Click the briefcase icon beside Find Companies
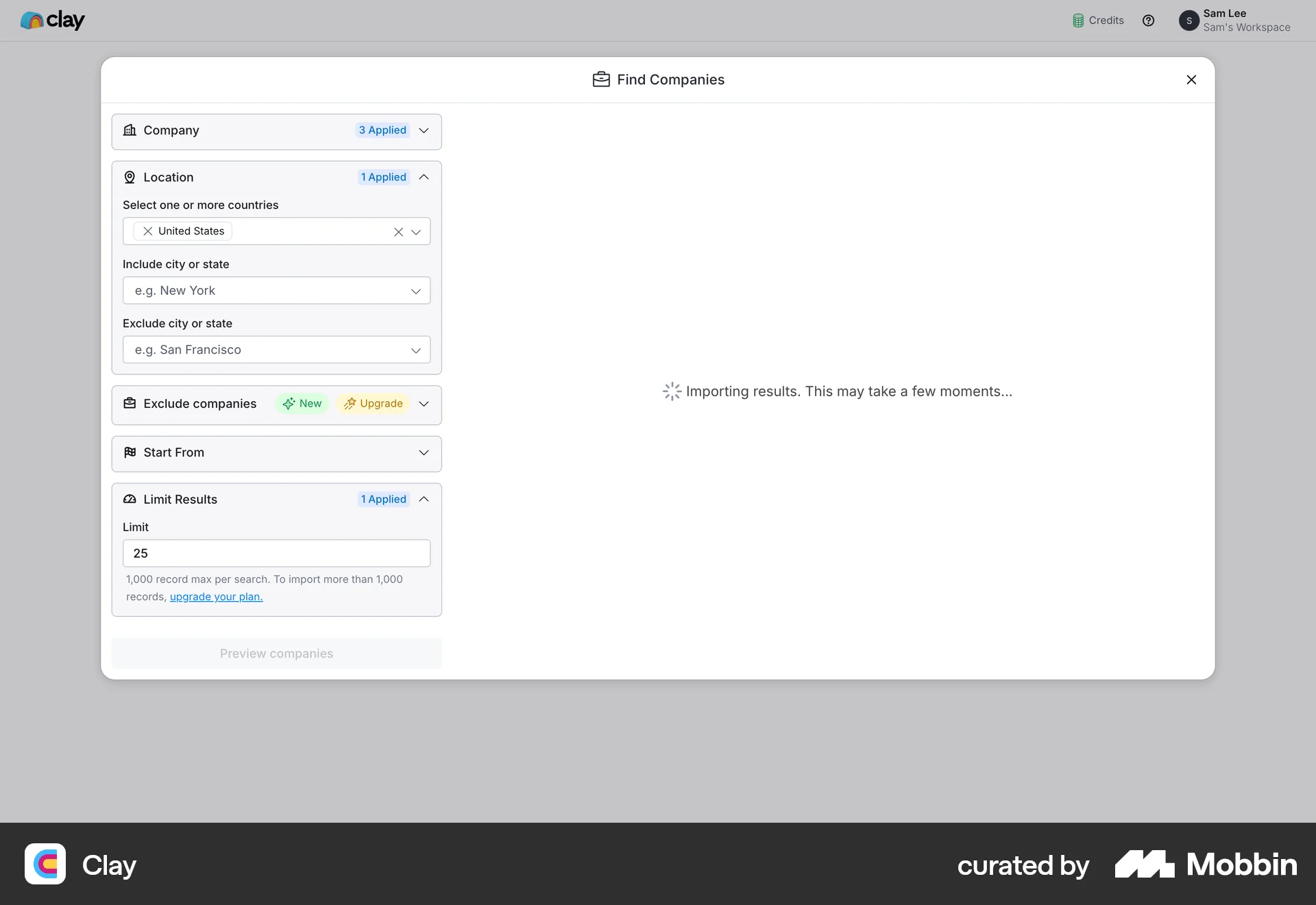Viewport: 1316px width, 905px height. click(x=600, y=79)
